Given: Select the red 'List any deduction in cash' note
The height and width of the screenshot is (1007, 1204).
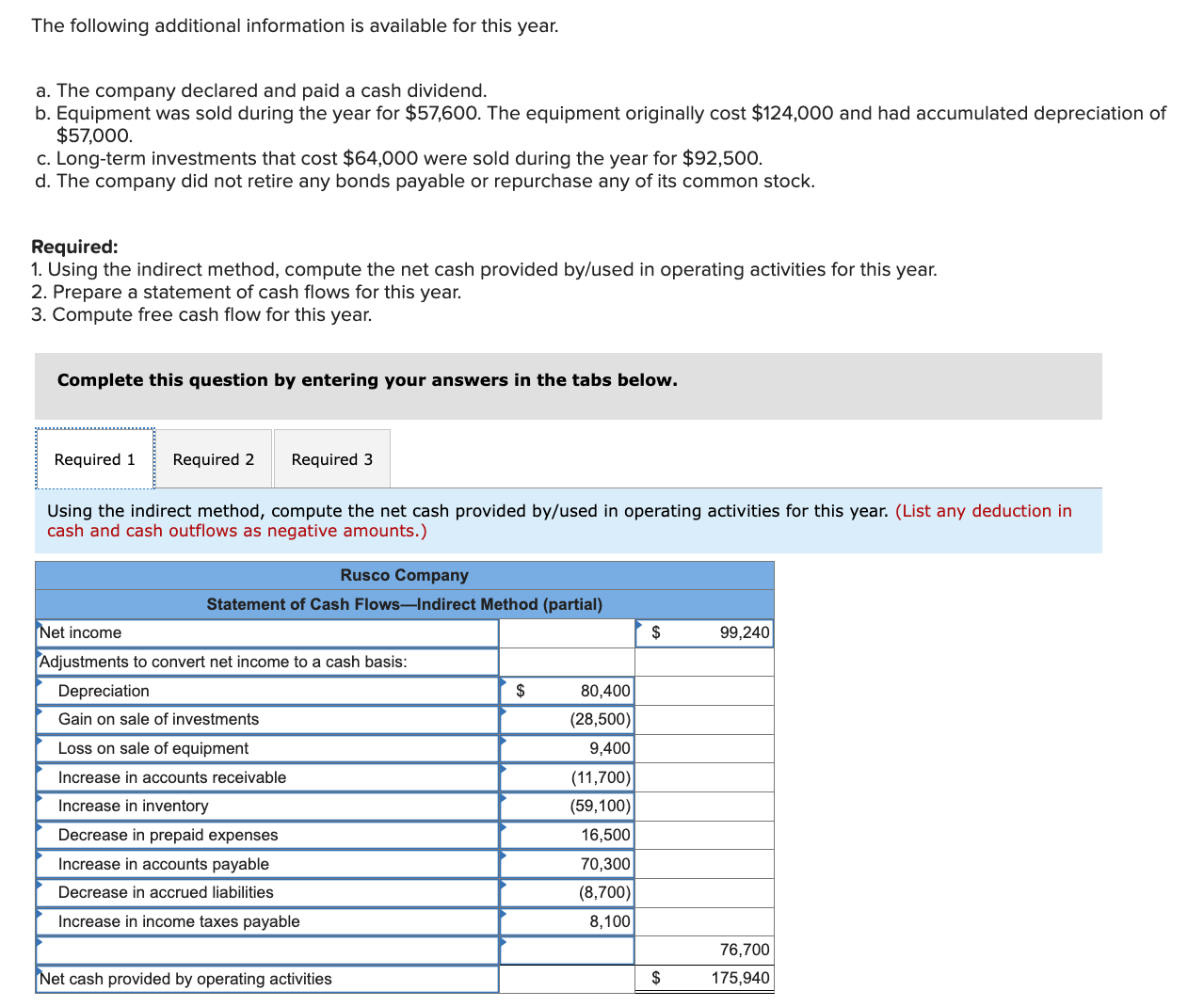Looking at the screenshot, I should pos(559,520).
